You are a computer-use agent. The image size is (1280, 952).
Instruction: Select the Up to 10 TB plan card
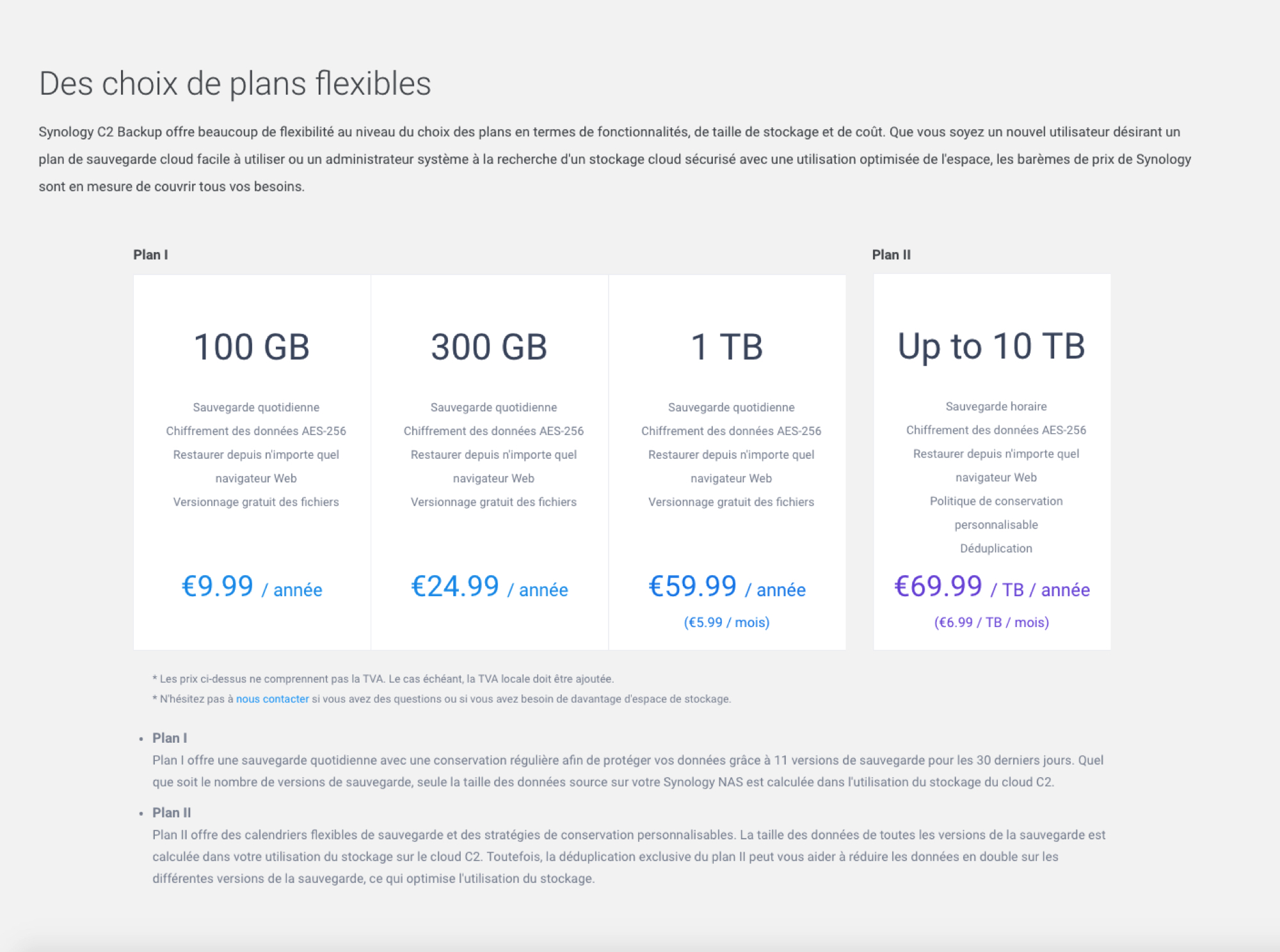pos(992,462)
